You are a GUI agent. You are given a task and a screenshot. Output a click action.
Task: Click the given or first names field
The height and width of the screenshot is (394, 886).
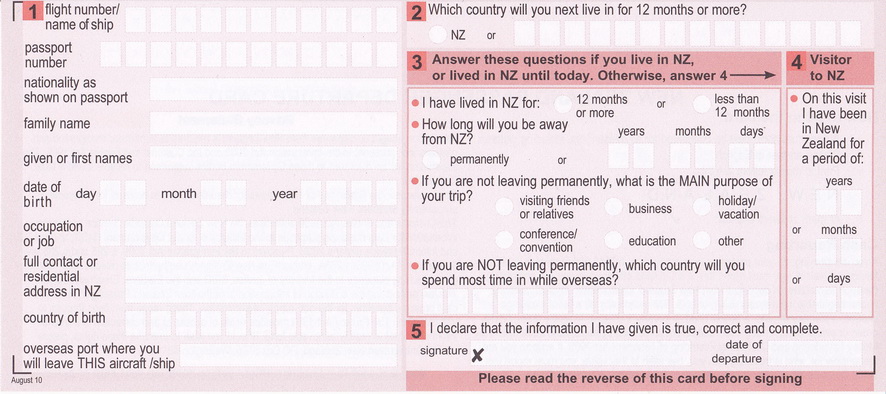pos(273,158)
